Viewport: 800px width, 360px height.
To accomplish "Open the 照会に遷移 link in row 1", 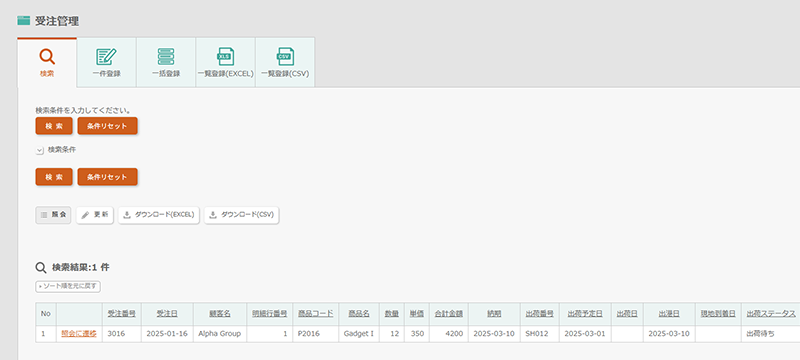I will (79, 334).
